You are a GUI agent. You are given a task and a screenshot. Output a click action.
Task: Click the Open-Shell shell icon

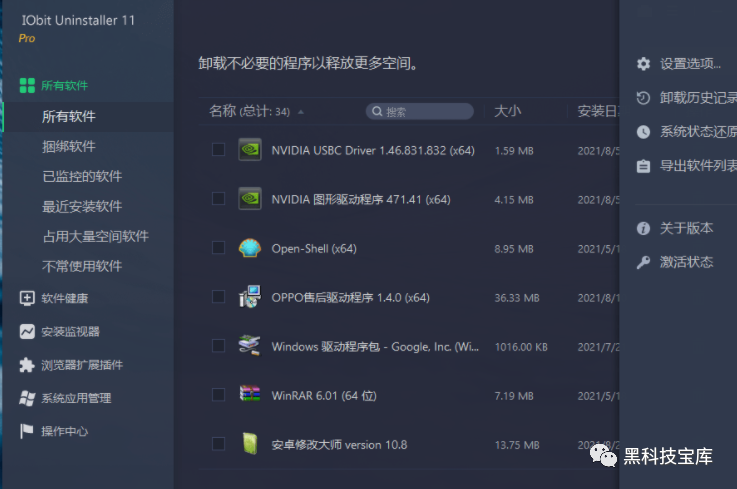pyautogui.click(x=250, y=247)
